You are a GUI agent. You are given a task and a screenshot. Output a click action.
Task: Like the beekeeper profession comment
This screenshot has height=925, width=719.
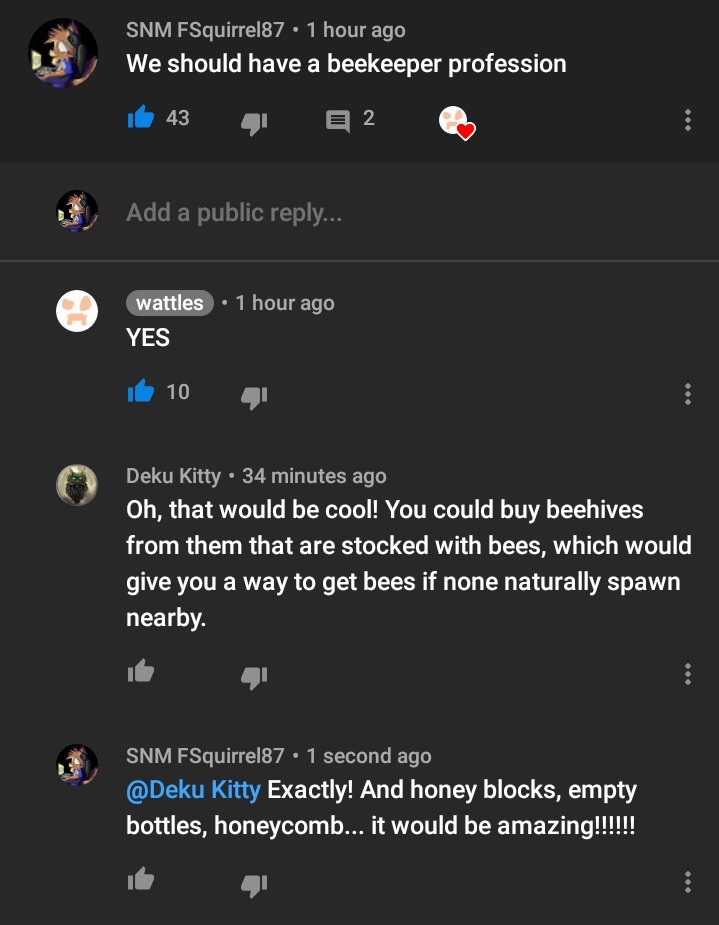[x=141, y=117]
